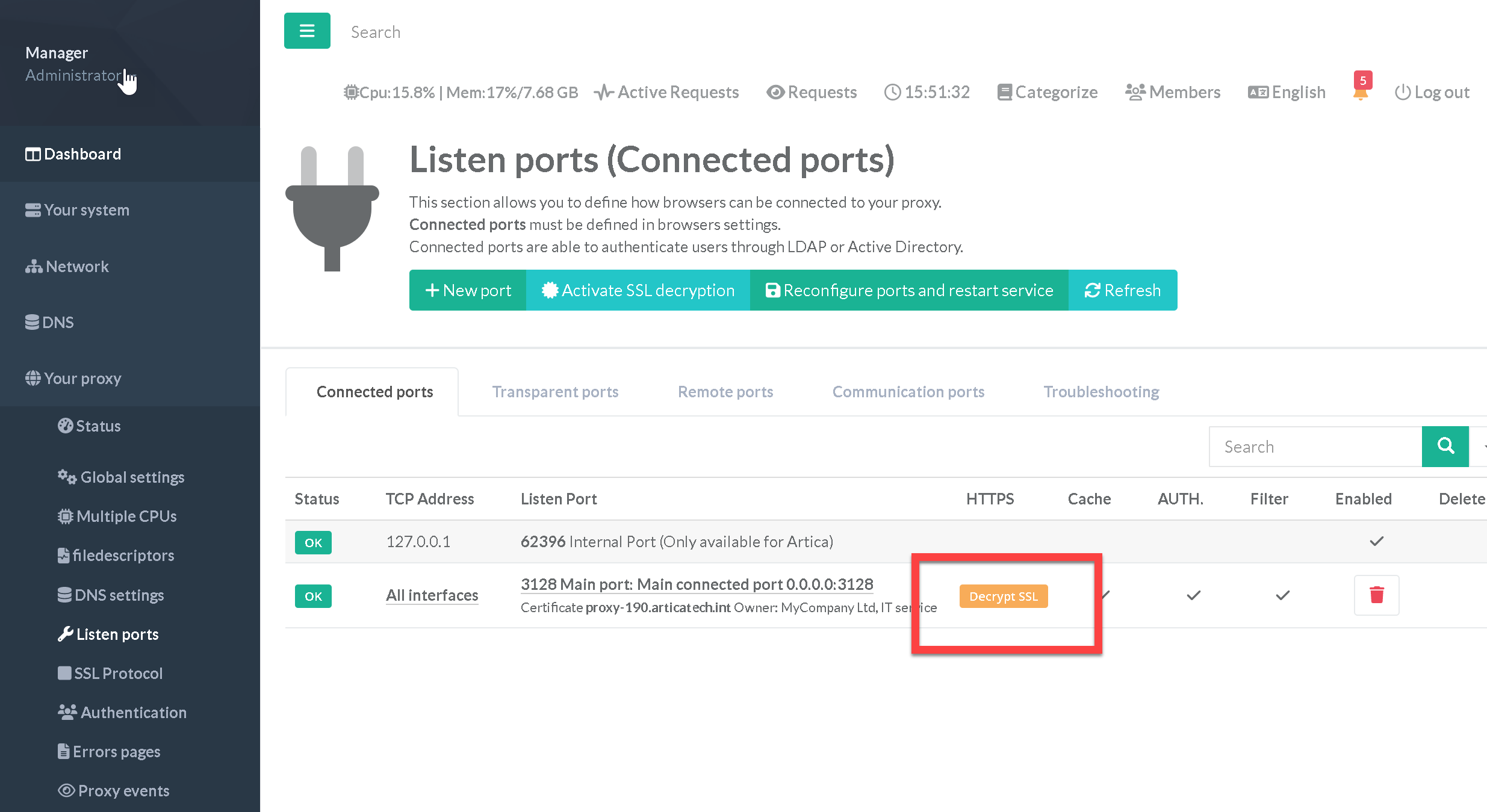
Task: Focus the table Search input field
Action: point(1315,447)
